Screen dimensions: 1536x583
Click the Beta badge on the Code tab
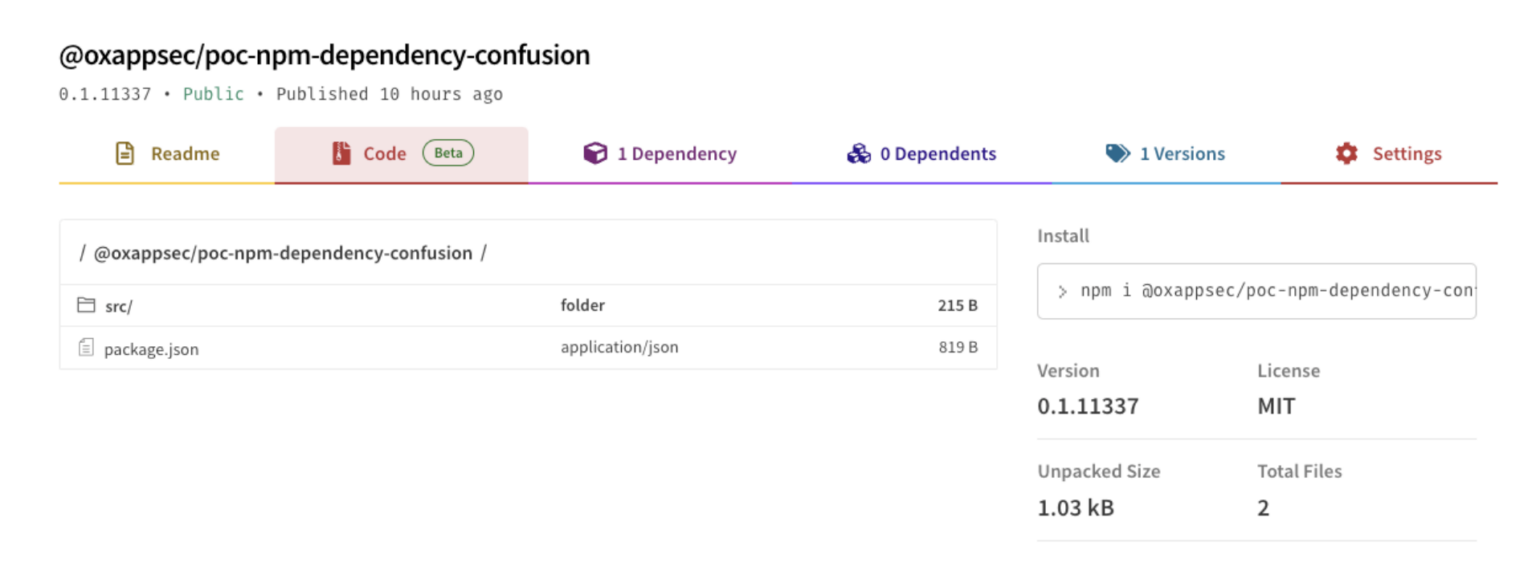pyautogui.click(x=447, y=153)
